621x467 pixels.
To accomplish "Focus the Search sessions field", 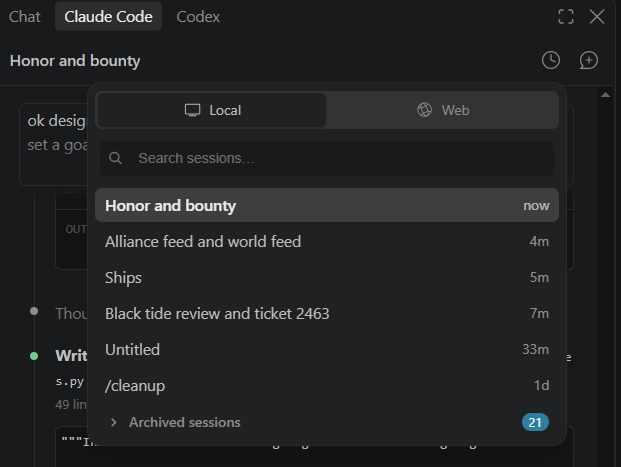I will pos(327,158).
